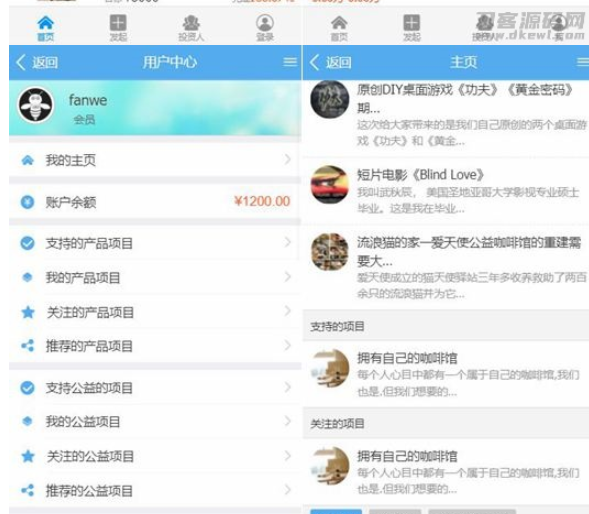Open 账户余额 row
Screen dimensions: 589x514
[x=155, y=202]
